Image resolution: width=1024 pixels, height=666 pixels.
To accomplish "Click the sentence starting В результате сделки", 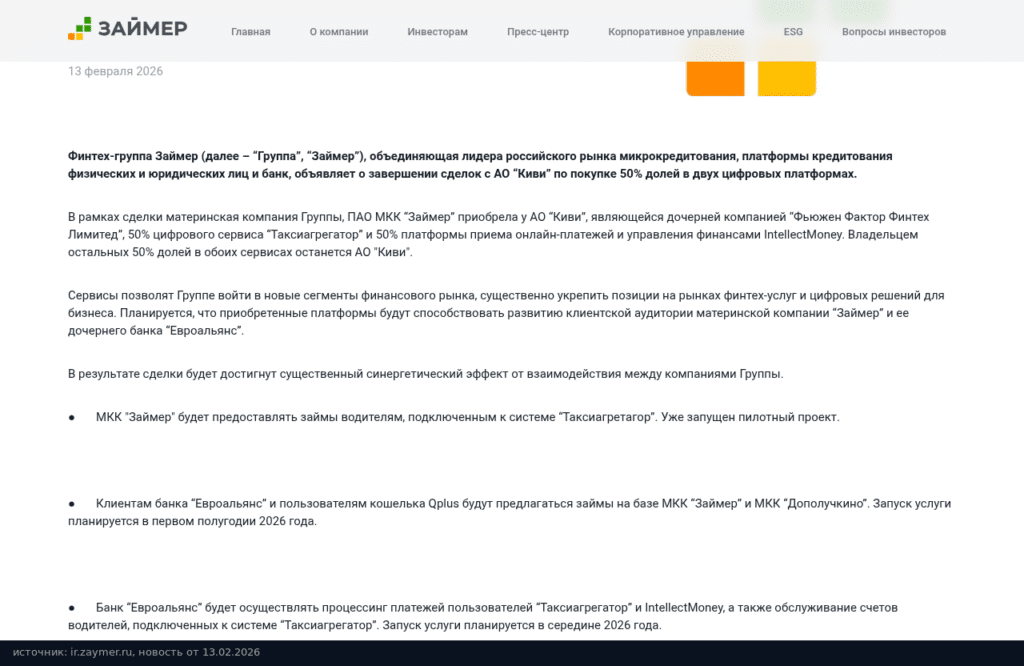I will 426,373.
